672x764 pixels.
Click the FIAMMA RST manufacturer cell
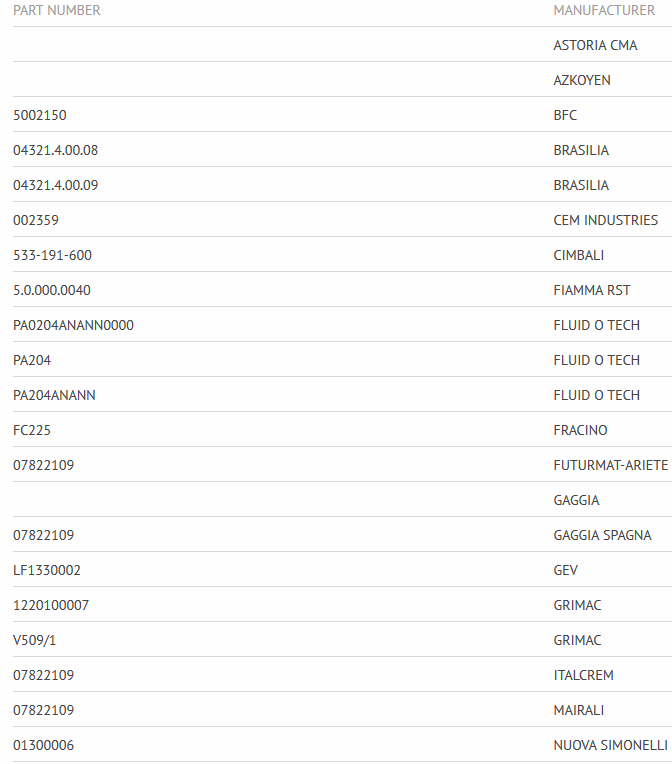pyautogui.click(x=592, y=290)
